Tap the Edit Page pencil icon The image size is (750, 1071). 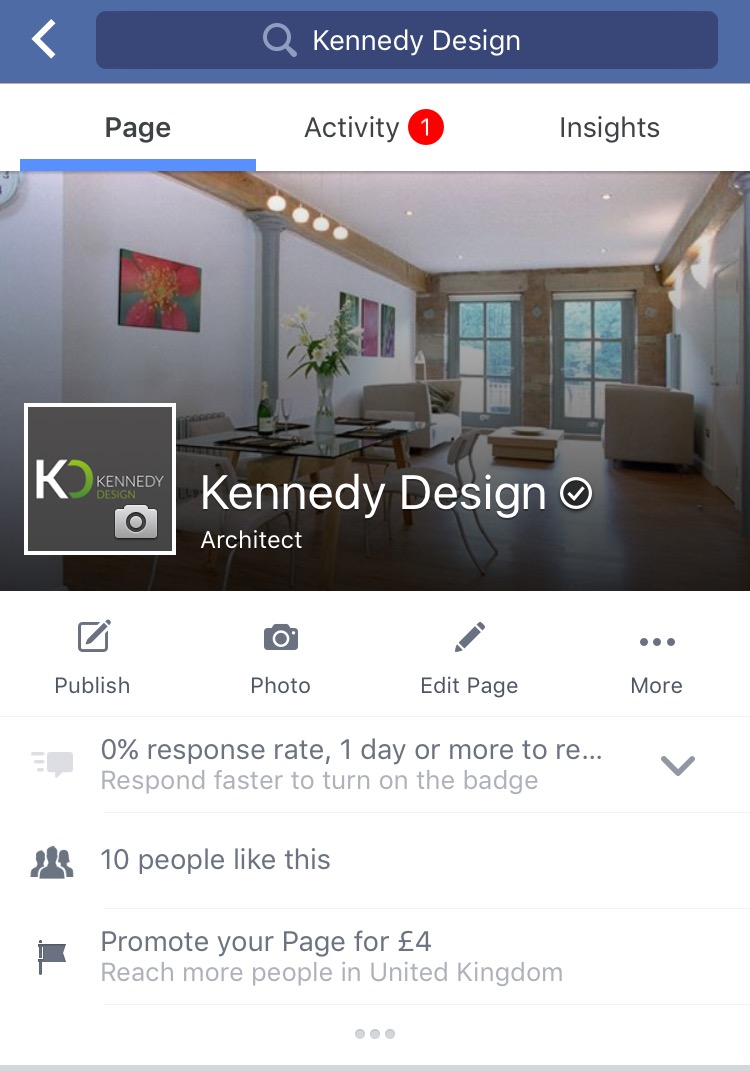(x=470, y=637)
